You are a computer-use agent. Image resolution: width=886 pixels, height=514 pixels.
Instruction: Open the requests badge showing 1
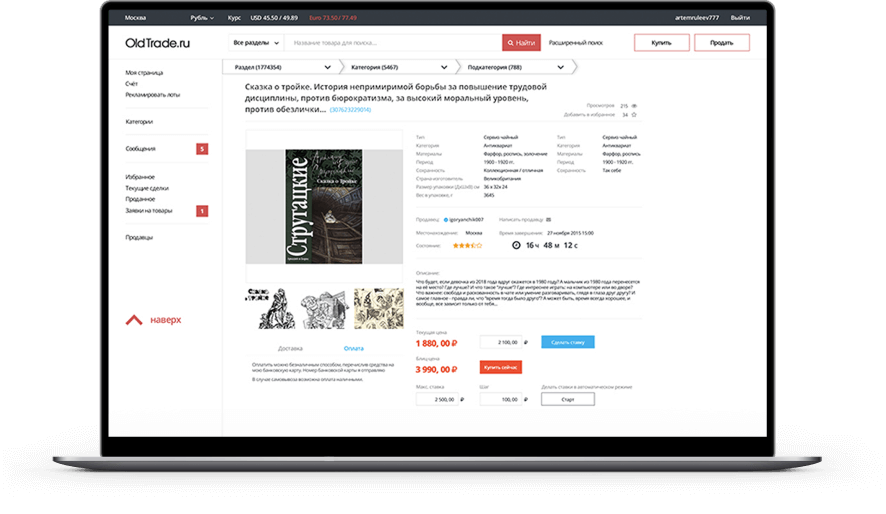click(x=202, y=211)
